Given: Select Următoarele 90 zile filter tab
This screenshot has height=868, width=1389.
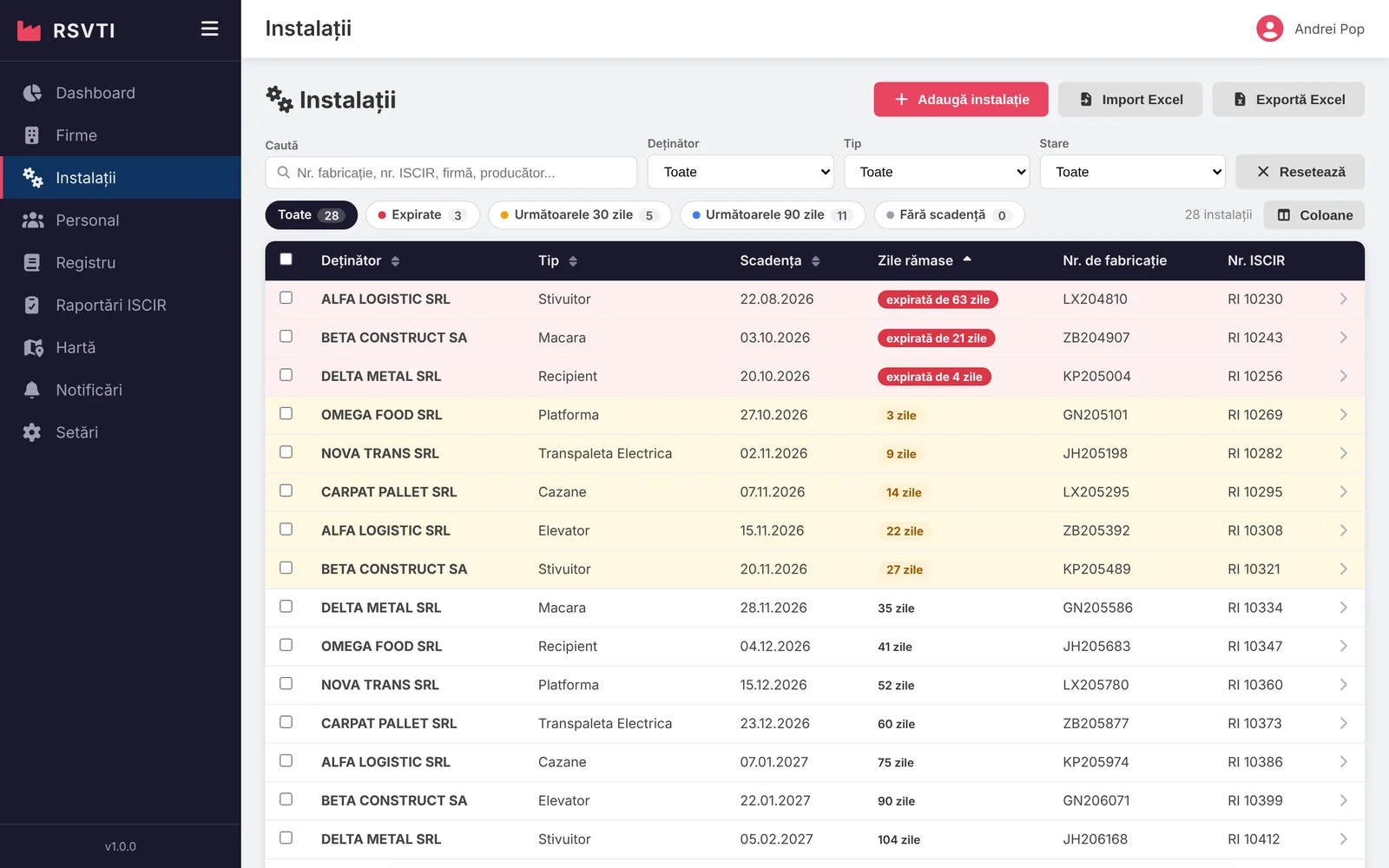Looking at the screenshot, I should 773,215.
